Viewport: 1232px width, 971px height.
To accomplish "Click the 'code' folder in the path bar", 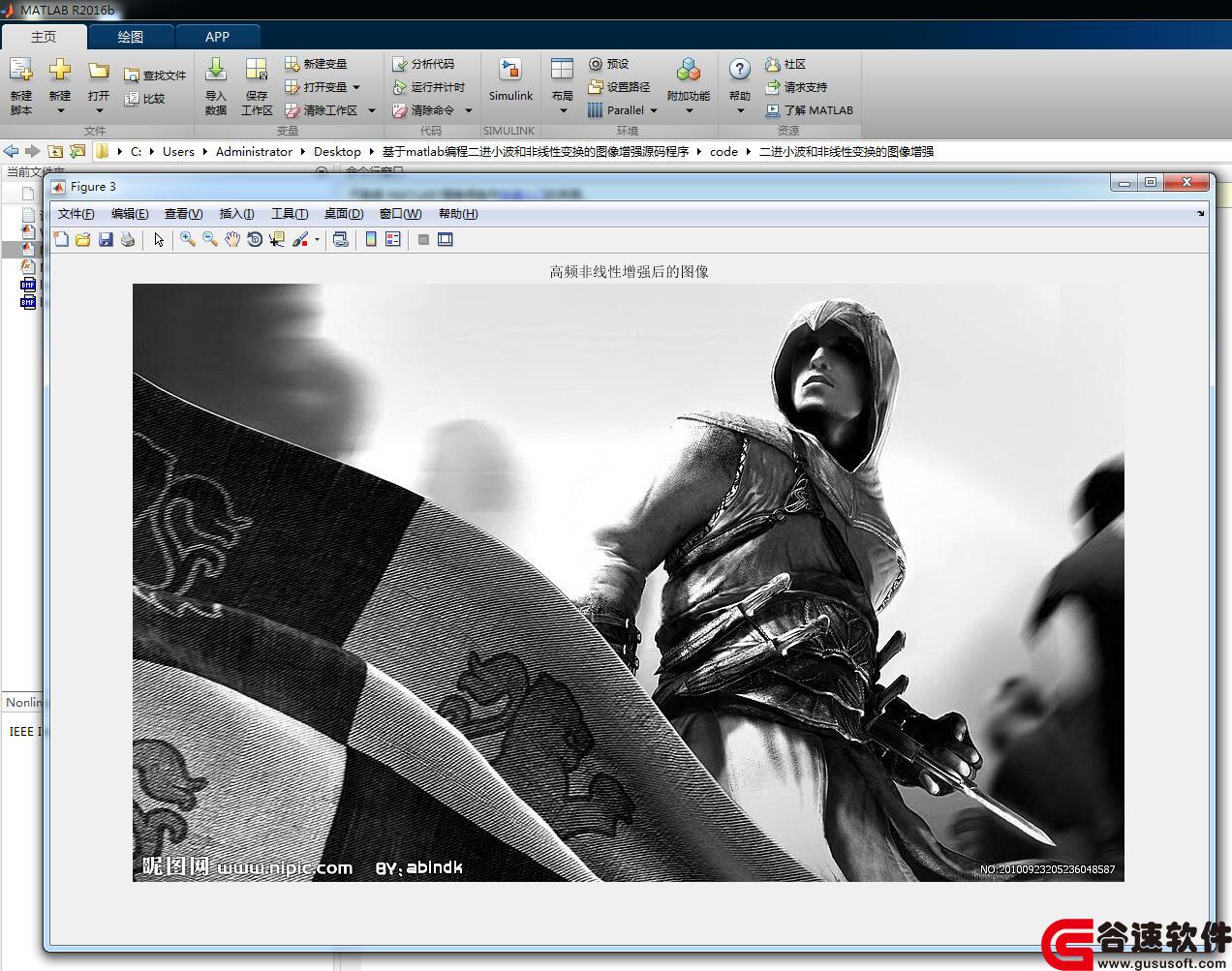I will [724, 151].
